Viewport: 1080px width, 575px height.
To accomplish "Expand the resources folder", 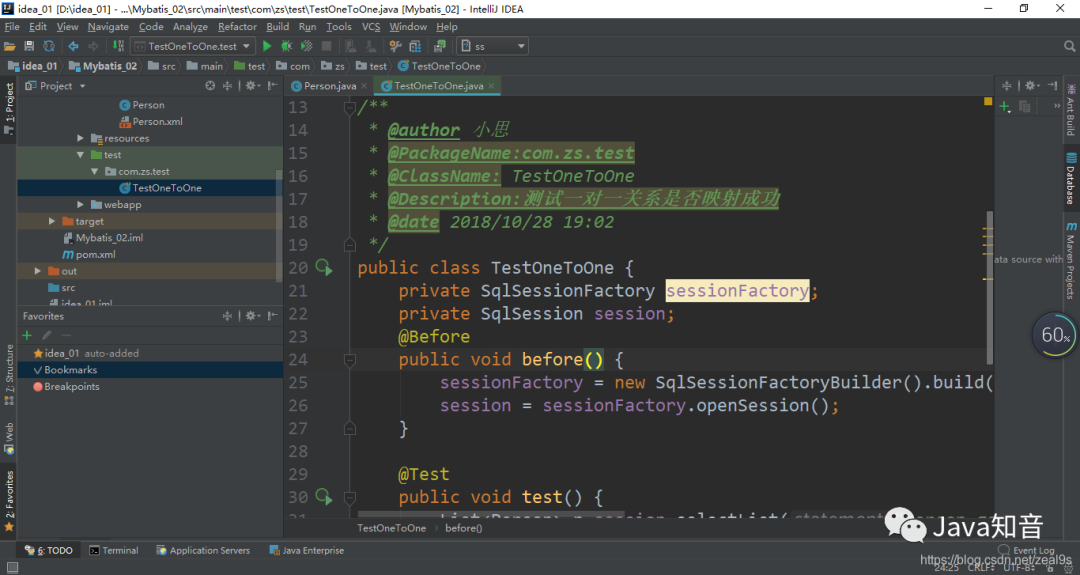I will pyautogui.click(x=81, y=138).
